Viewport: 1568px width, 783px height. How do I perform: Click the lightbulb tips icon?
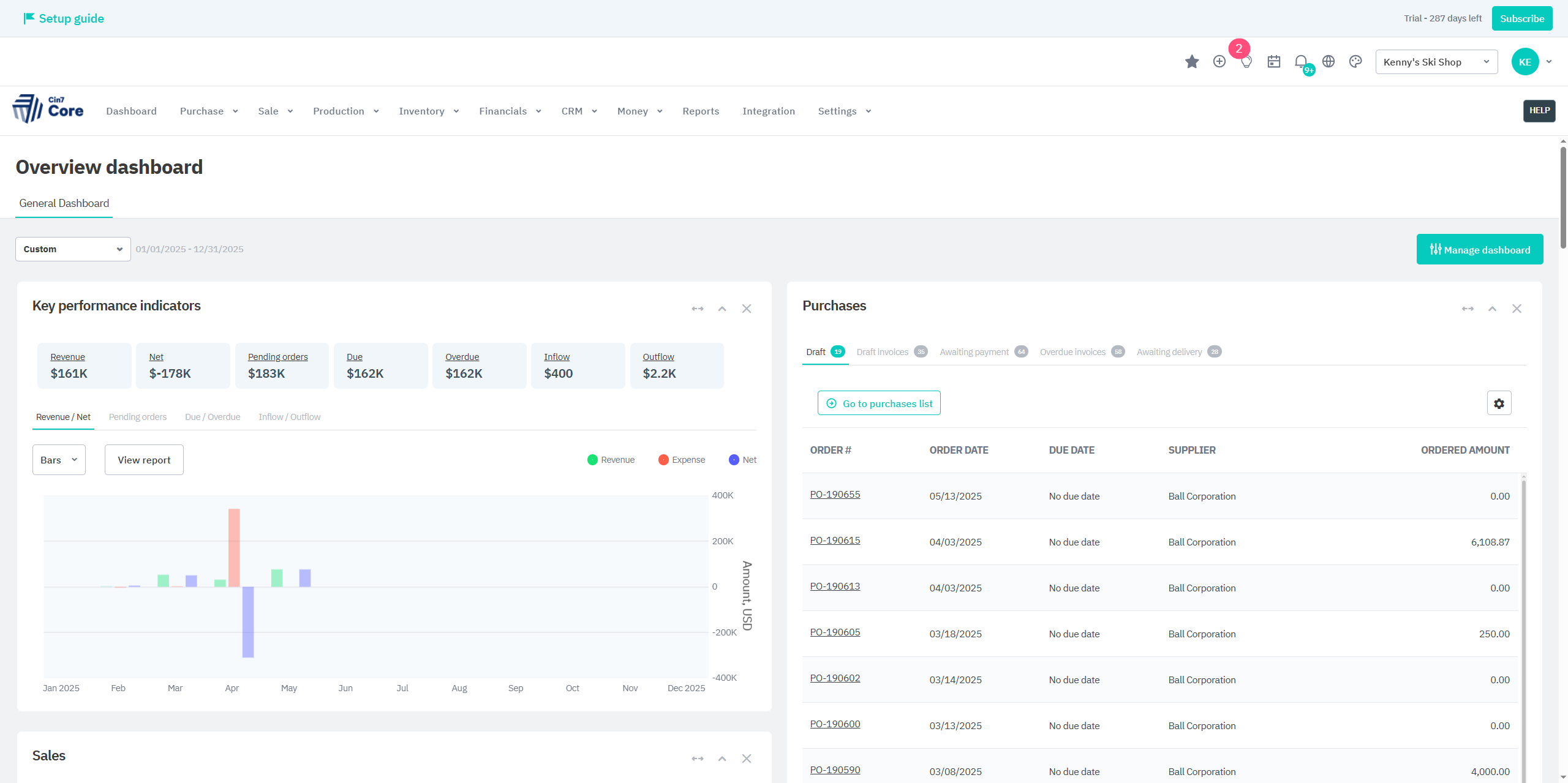[x=1246, y=62]
